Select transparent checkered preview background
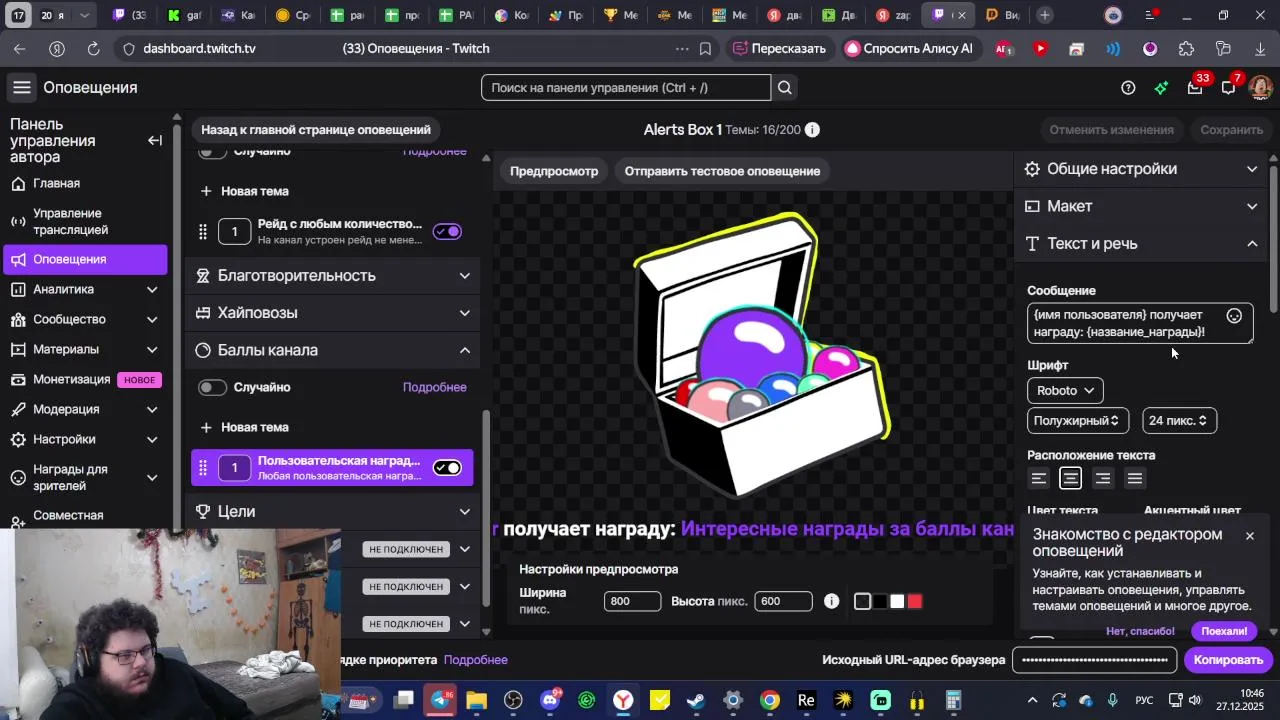Image resolution: width=1280 pixels, height=720 pixels. pos(862,601)
